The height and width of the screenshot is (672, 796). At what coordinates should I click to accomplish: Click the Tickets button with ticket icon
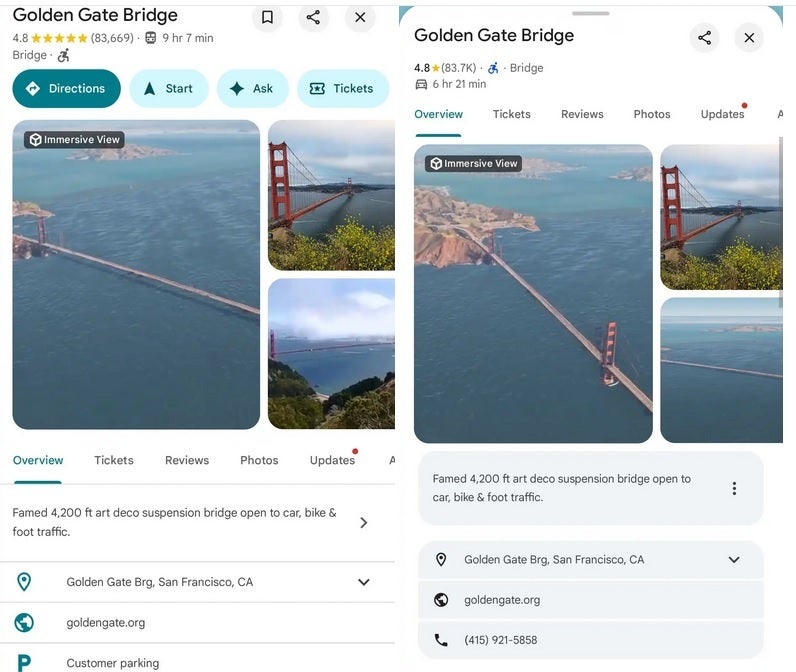point(342,88)
